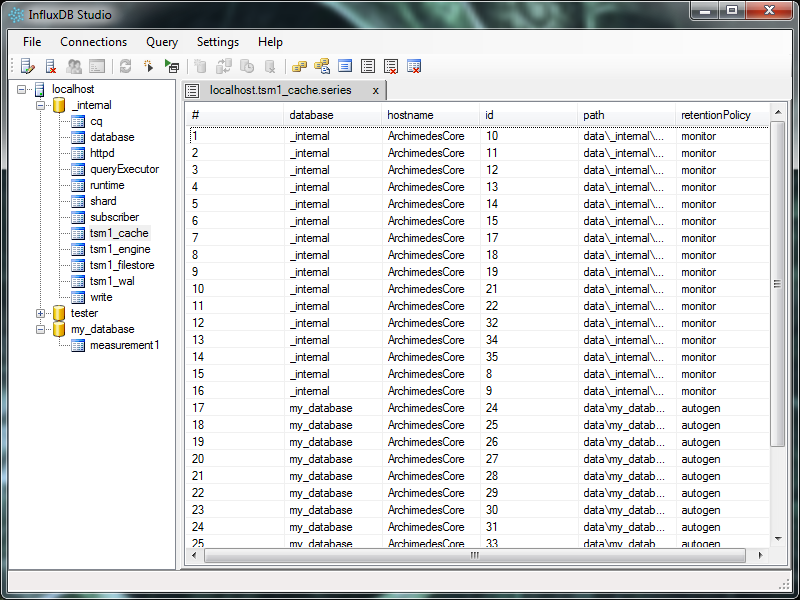Click the horizontal scrollbar thumb
The image size is (800, 600).
[474, 555]
